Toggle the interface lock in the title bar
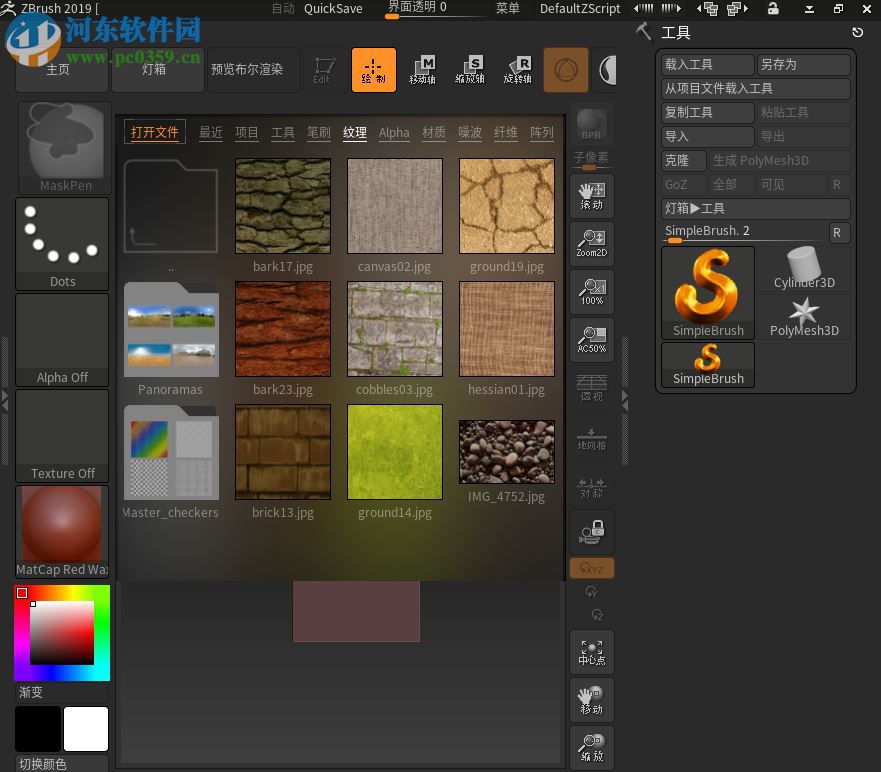This screenshot has width=881, height=772. tap(772, 8)
